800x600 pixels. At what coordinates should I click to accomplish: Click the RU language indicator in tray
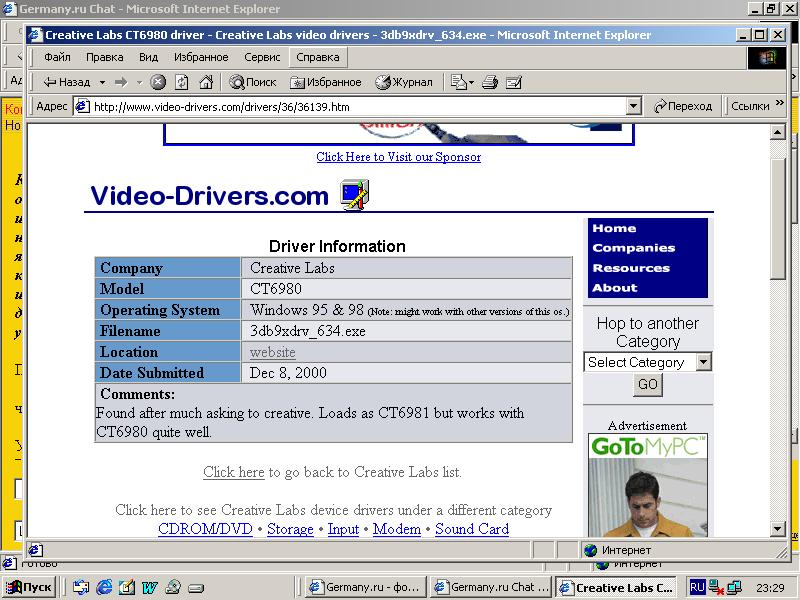click(697, 587)
